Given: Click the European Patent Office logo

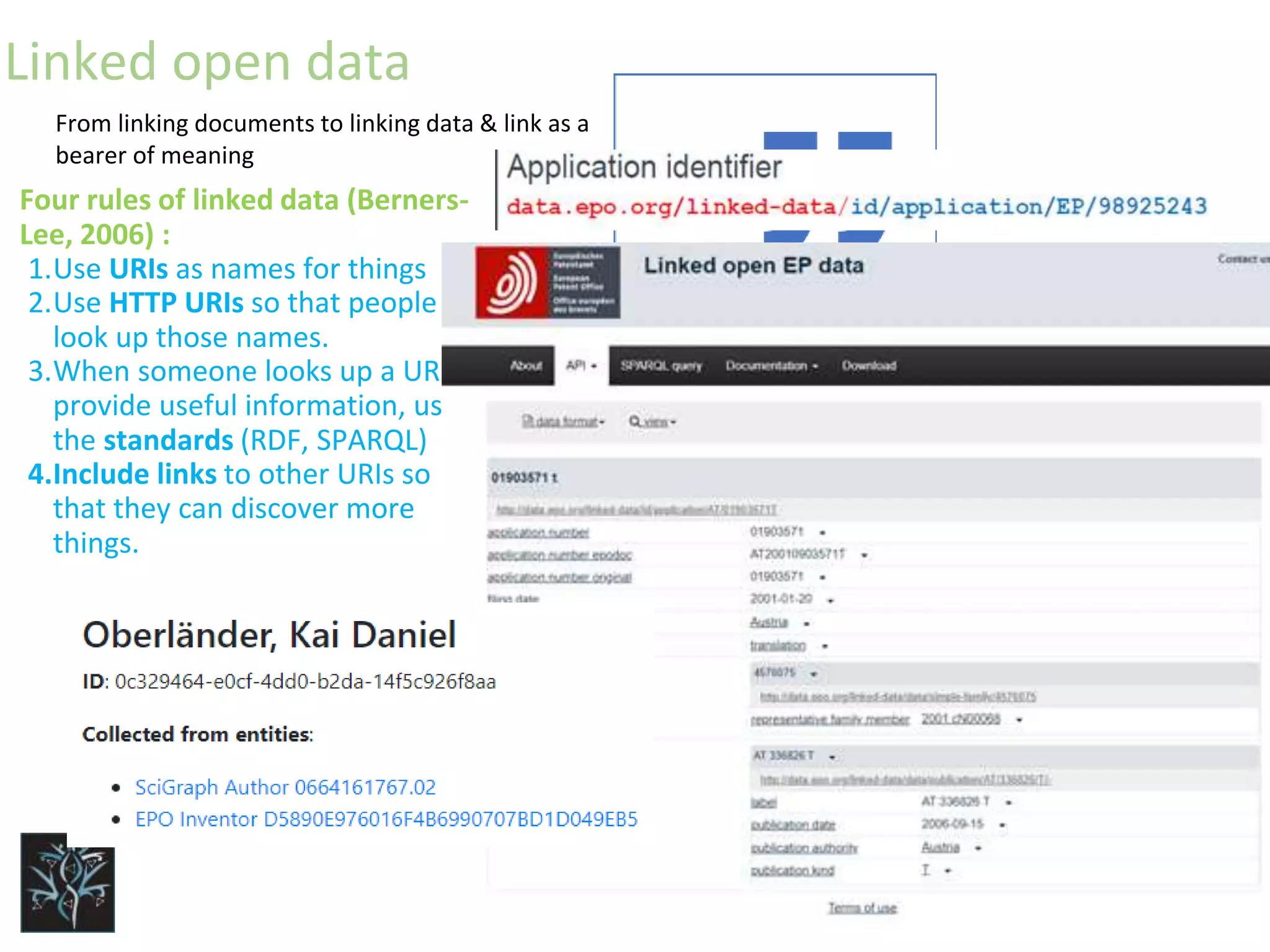Looking at the screenshot, I should pyautogui.click(x=548, y=283).
